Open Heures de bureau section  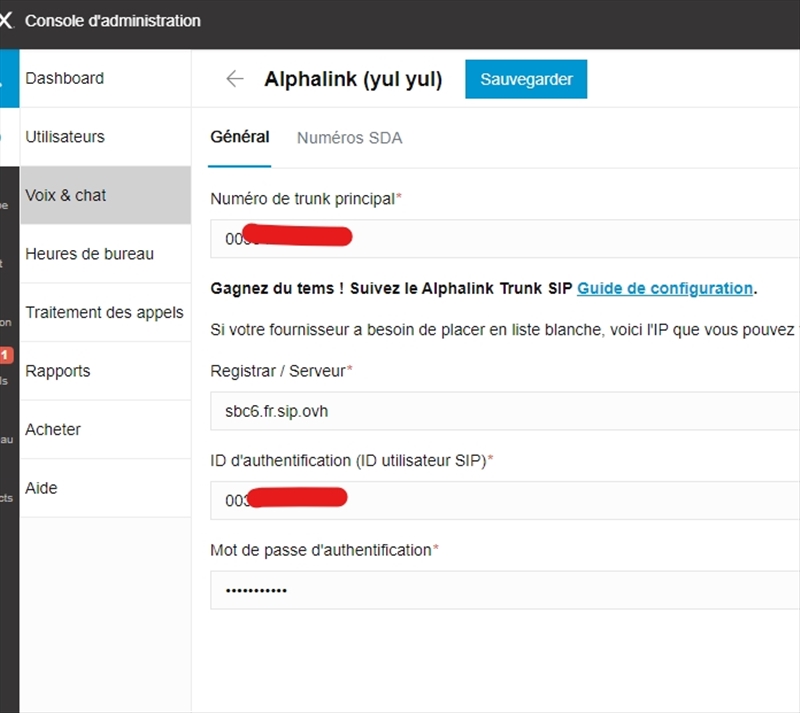click(x=90, y=254)
